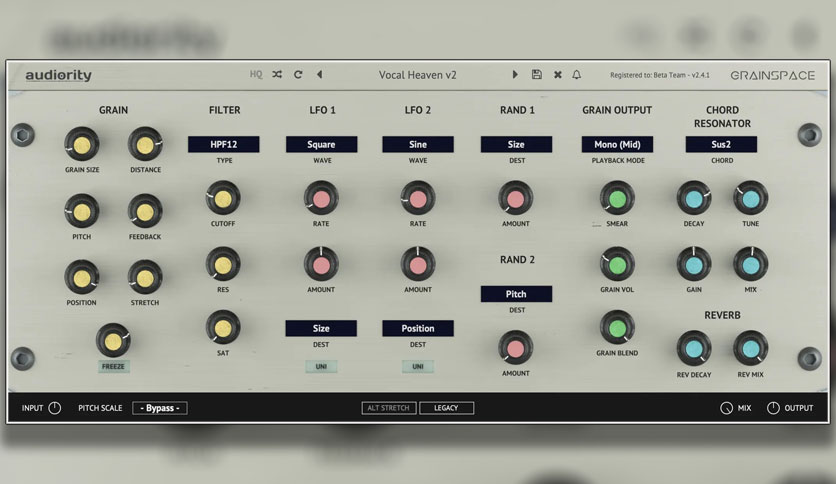The width and height of the screenshot is (836, 484).
Task: Open the PITCH SCALE Bypass dropdown
Action: pos(159,408)
